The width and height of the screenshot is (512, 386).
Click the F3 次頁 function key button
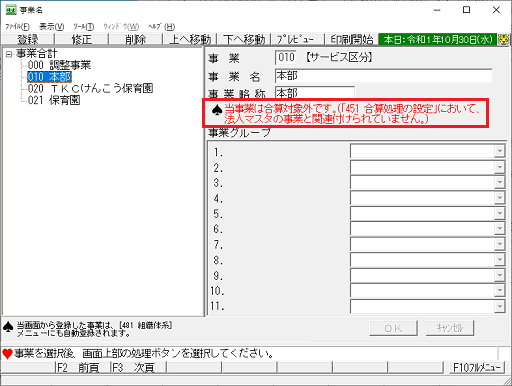pyautogui.click(x=138, y=367)
